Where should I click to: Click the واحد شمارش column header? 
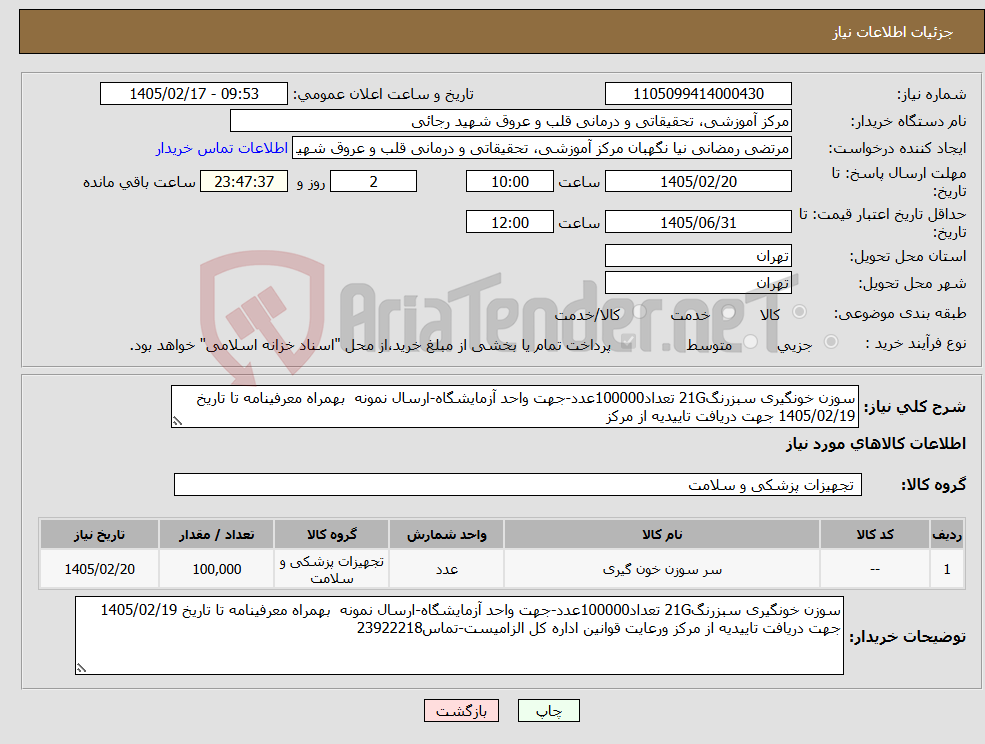pos(446,534)
